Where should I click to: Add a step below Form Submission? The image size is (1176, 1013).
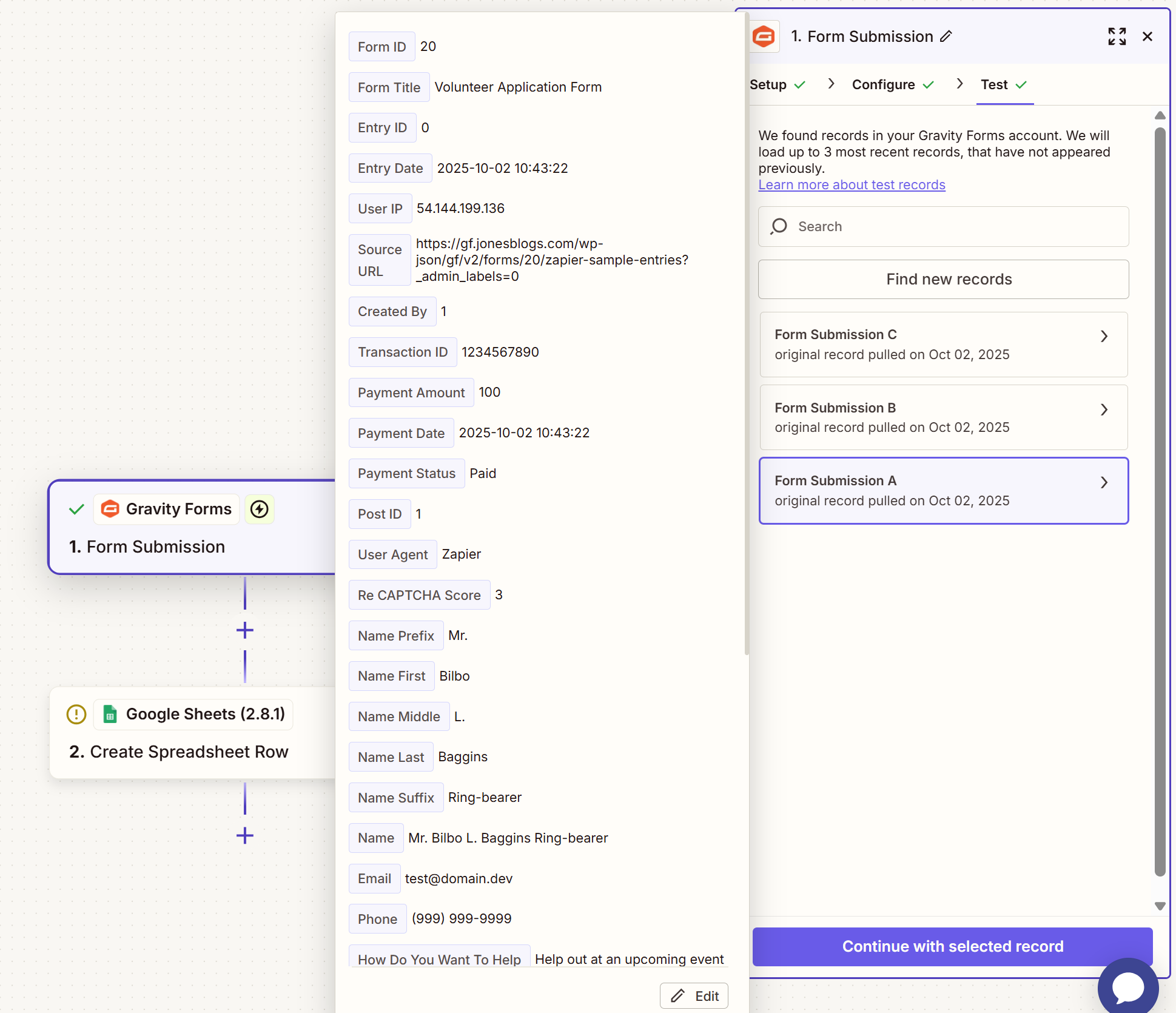245,630
